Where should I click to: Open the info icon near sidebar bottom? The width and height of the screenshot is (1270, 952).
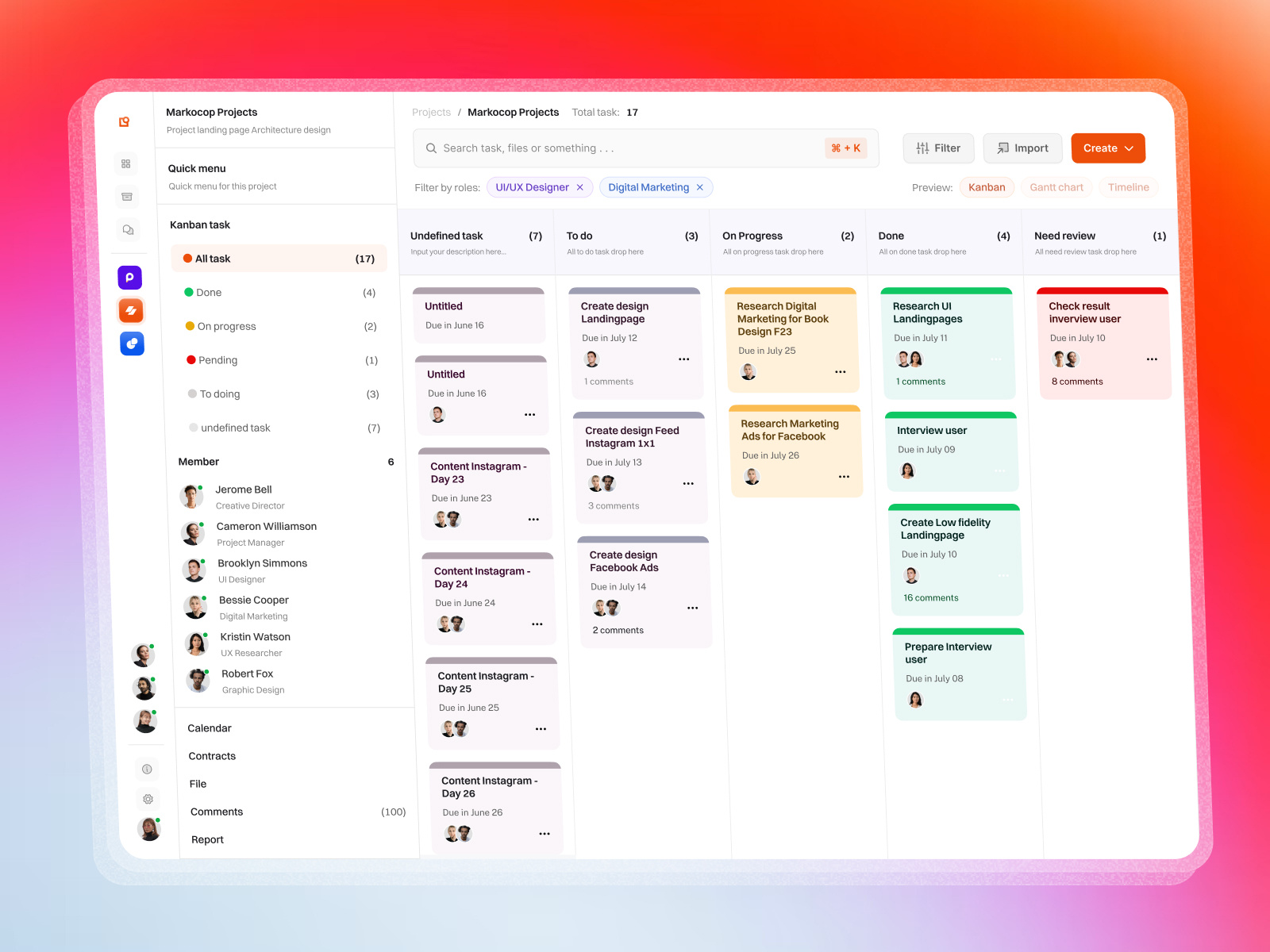click(x=147, y=769)
